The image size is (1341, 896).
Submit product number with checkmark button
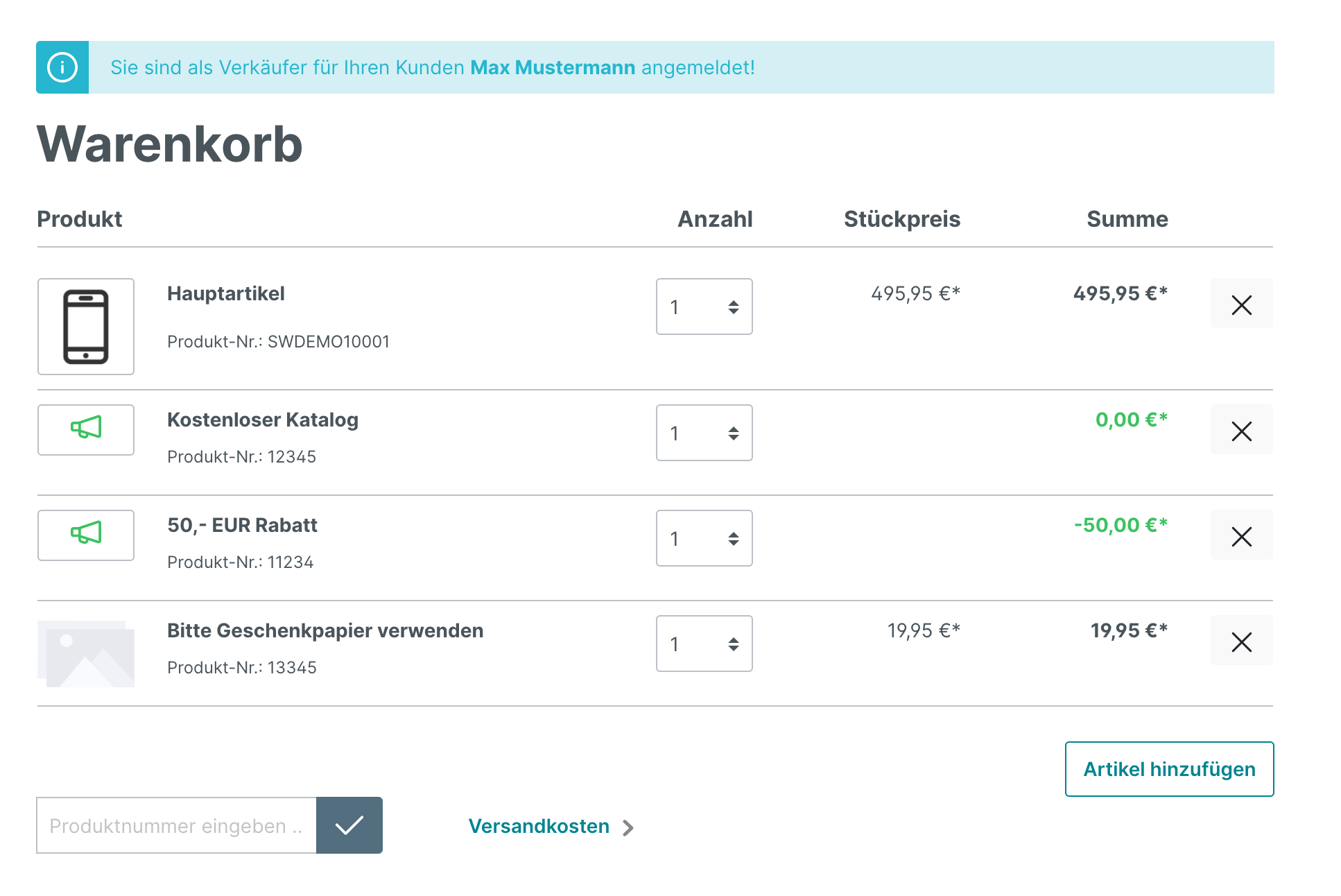349,825
